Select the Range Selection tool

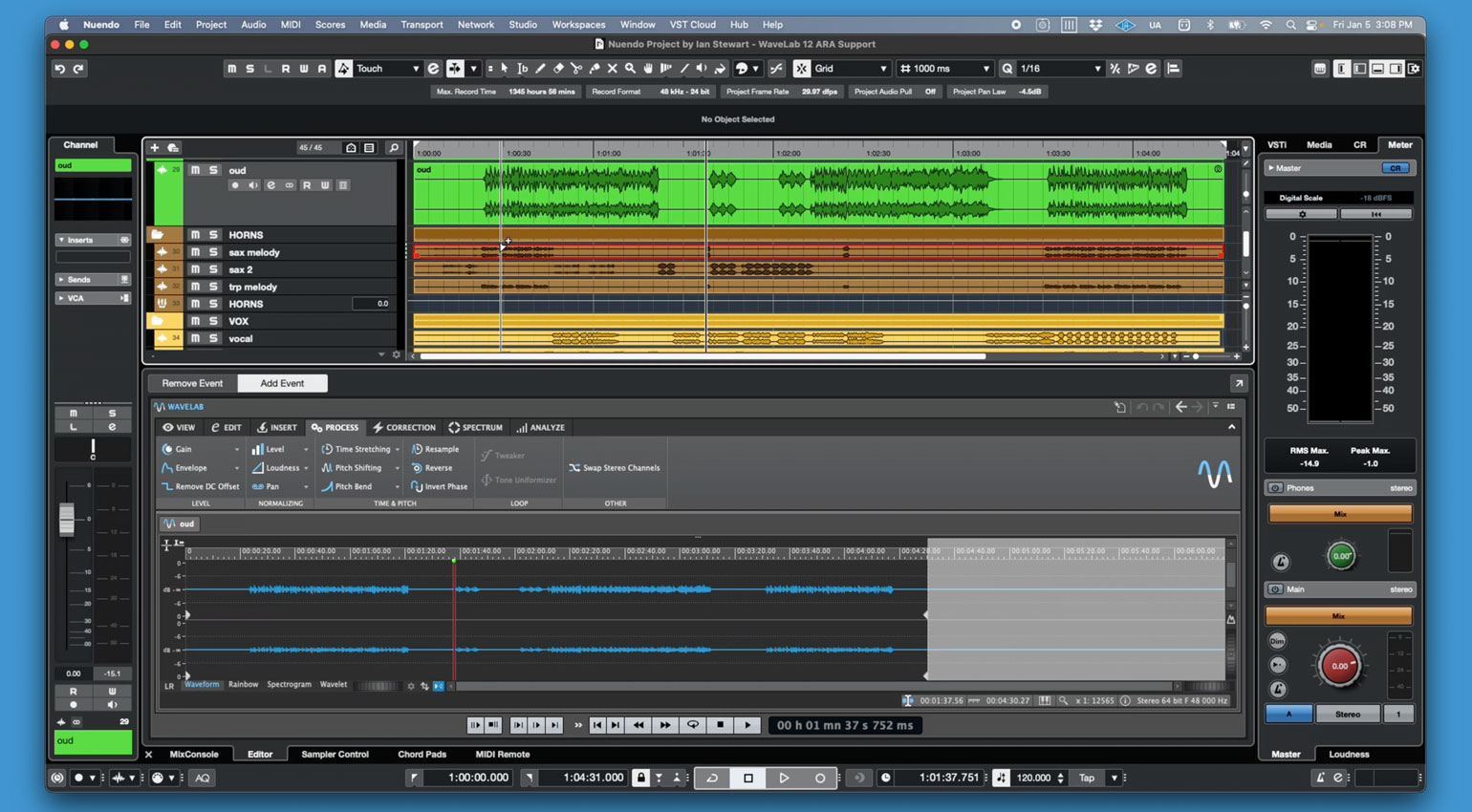(x=523, y=69)
